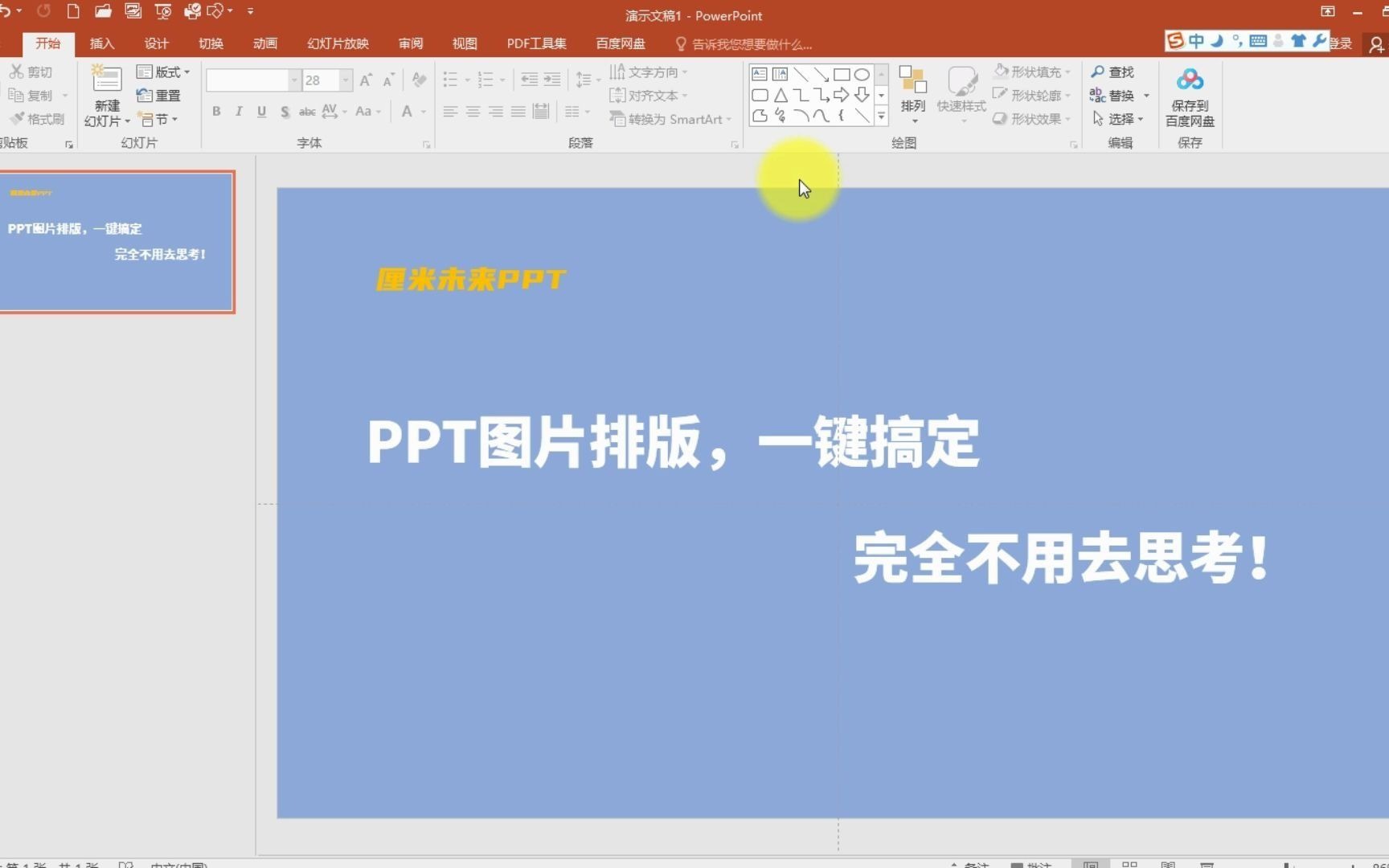This screenshot has height=868, width=1389.
Task: Open Align Text (对齐文本) dropdown
Action: click(649, 95)
